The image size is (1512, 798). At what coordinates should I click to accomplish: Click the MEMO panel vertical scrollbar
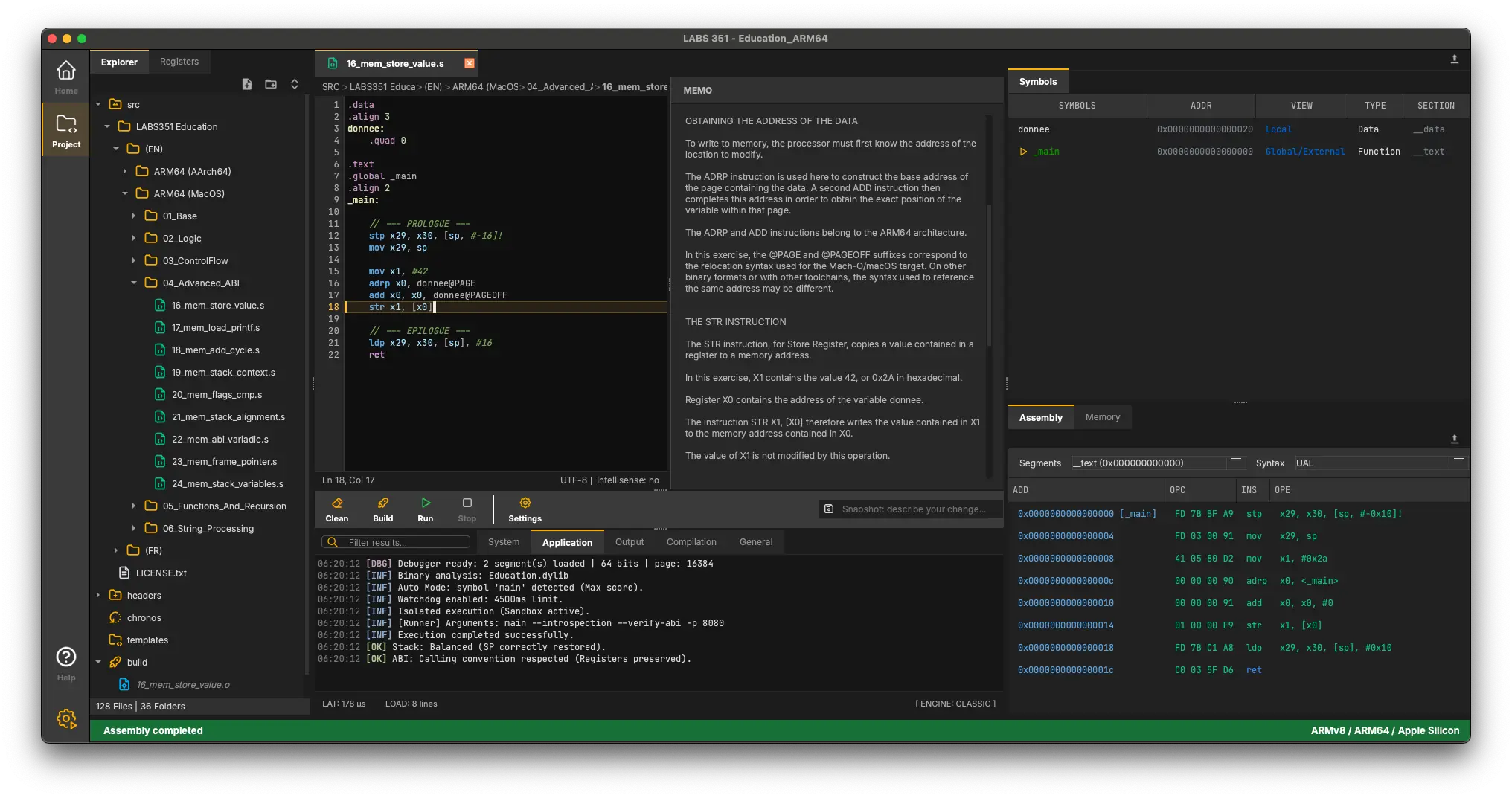coord(989,275)
